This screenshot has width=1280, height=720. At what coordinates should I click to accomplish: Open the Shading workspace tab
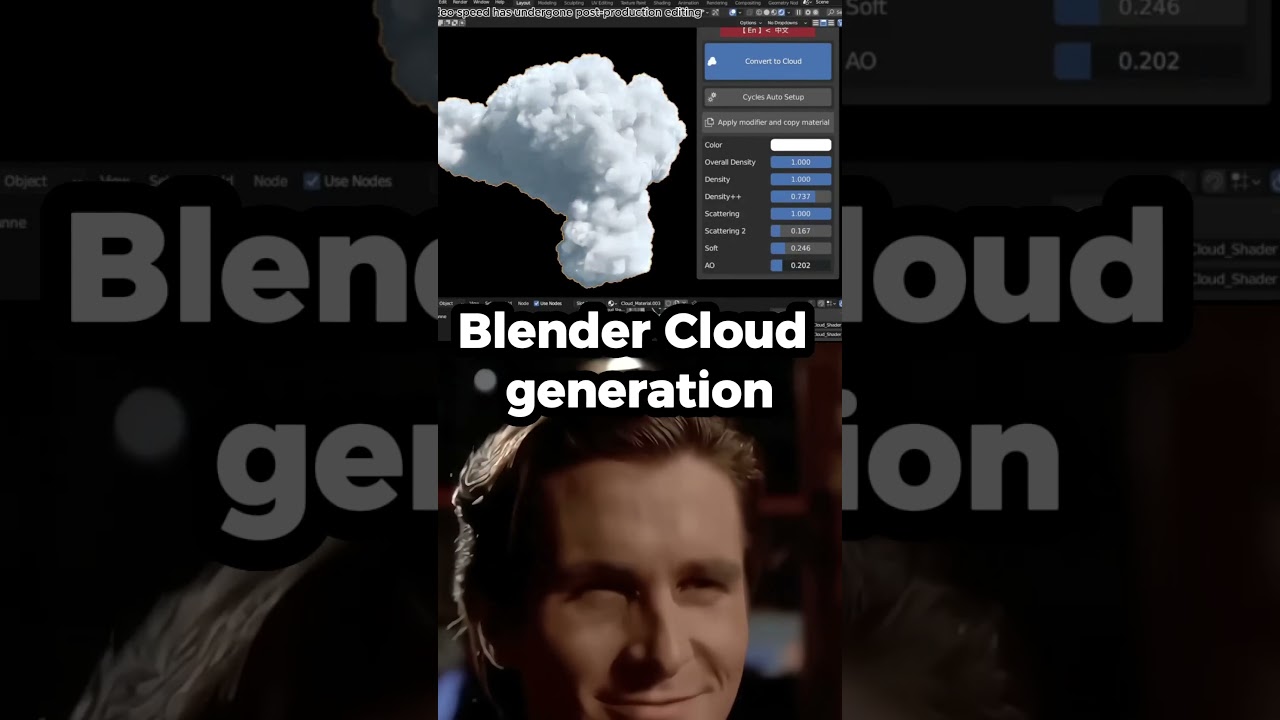click(x=662, y=3)
